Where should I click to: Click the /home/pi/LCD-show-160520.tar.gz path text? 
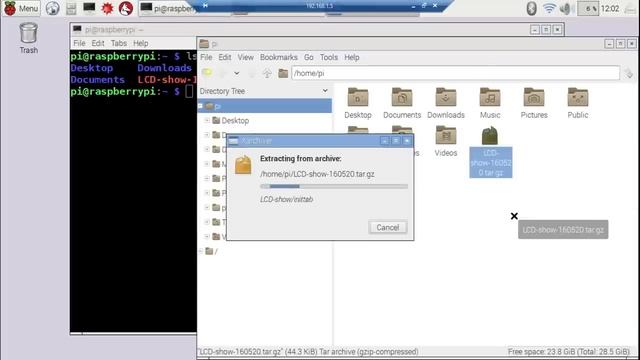(317, 174)
